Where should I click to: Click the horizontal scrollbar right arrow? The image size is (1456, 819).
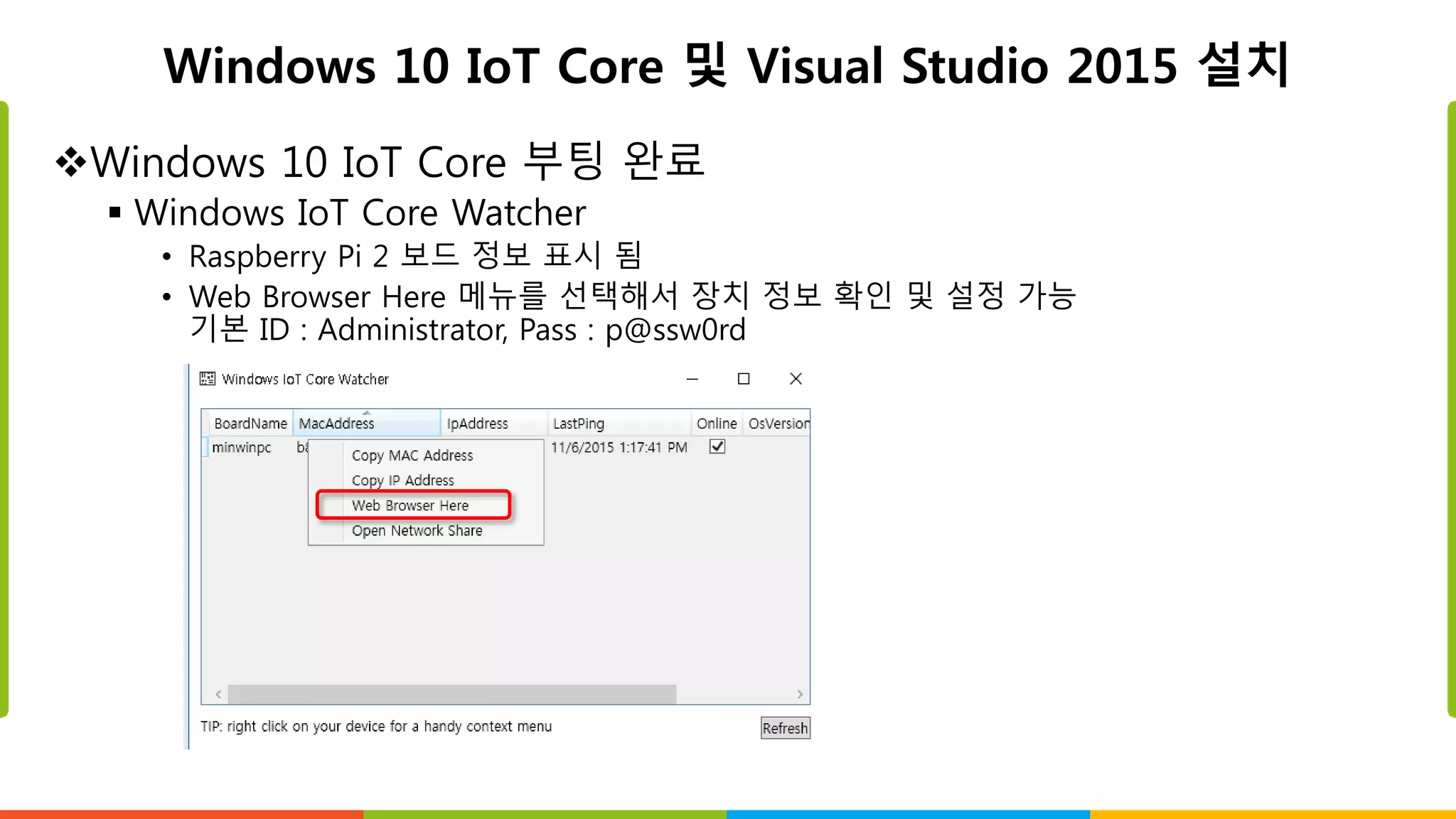tap(800, 694)
